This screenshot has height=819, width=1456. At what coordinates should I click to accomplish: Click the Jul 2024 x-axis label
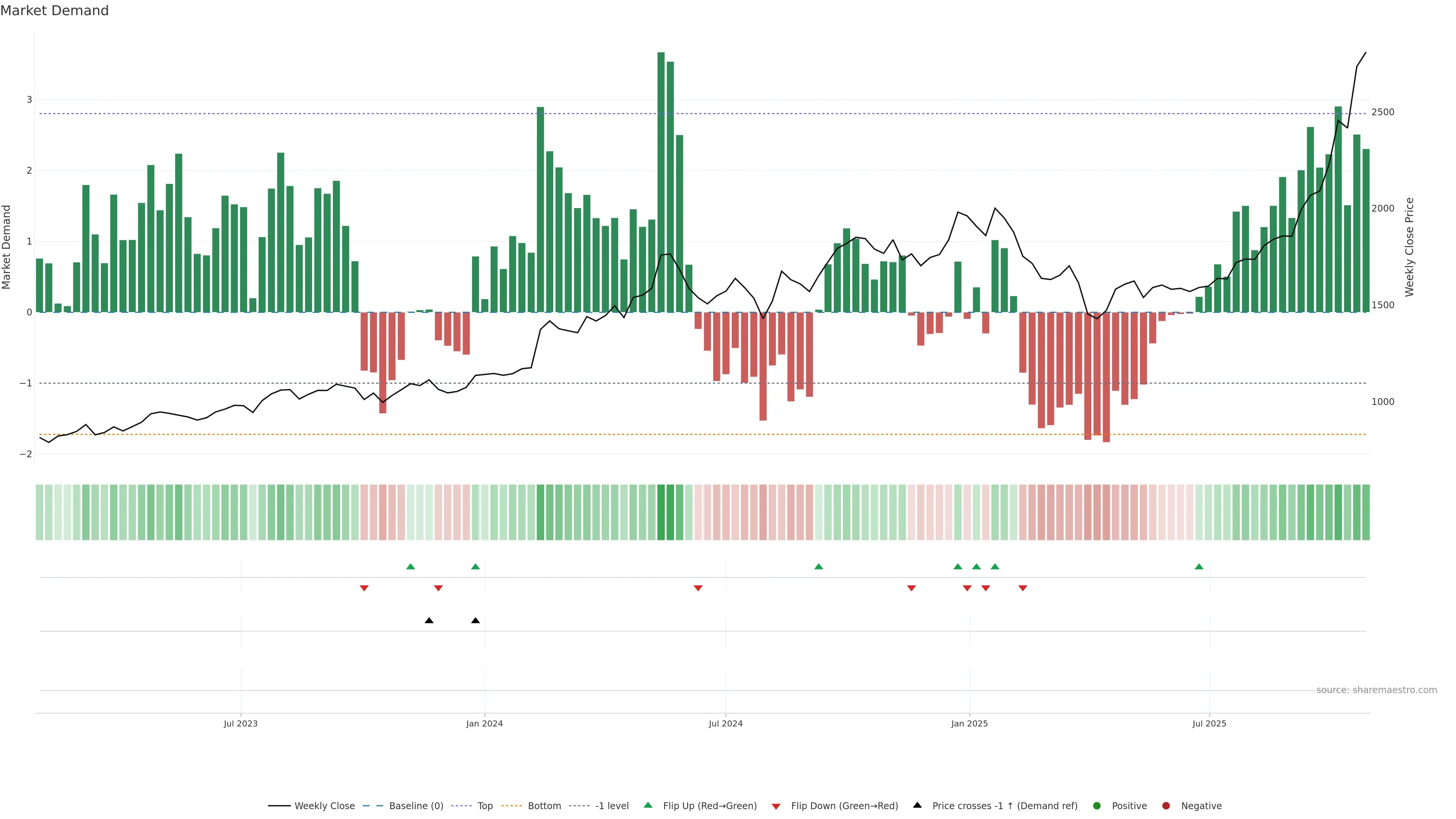click(726, 724)
